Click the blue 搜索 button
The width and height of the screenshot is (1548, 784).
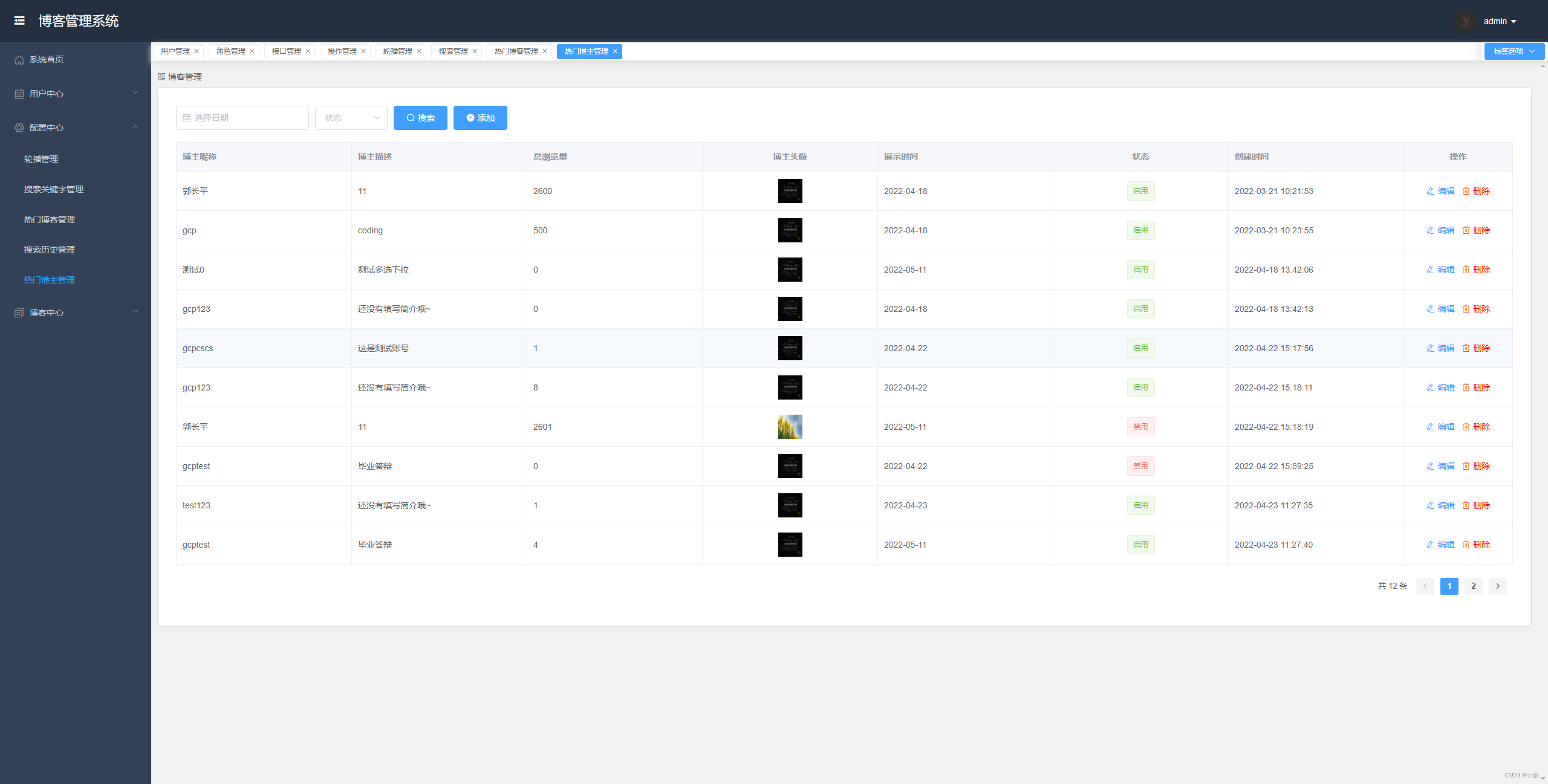click(x=420, y=118)
